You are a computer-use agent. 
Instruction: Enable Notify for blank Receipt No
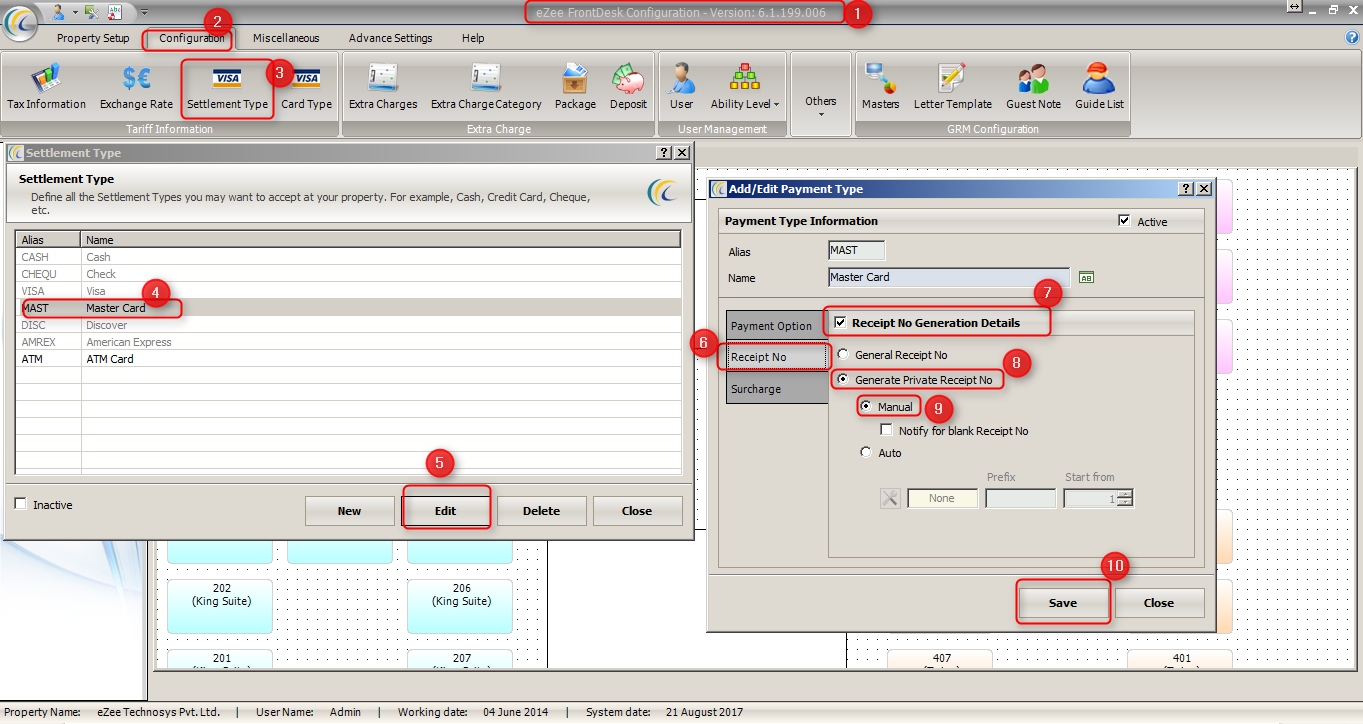(x=887, y=430)
